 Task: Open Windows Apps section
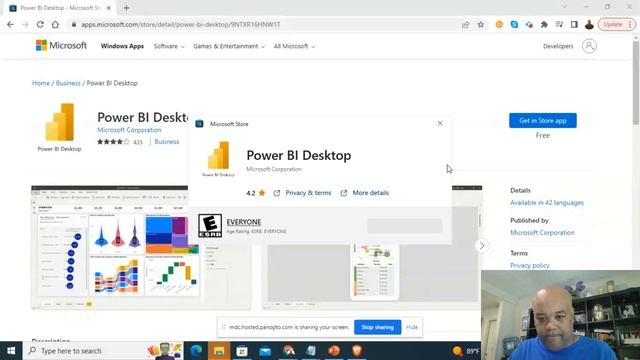[x=122, y=46]
